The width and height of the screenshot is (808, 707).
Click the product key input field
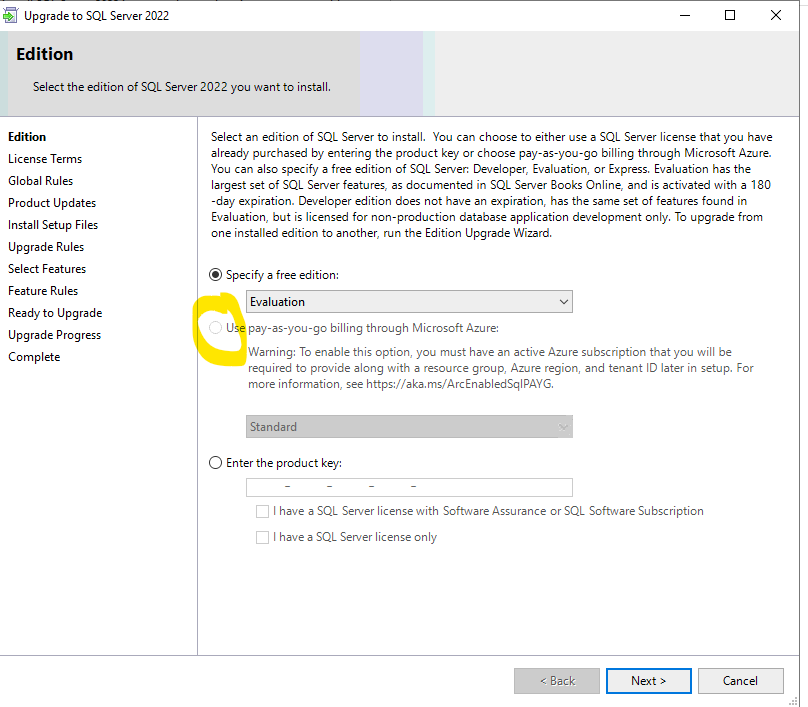[x=409, y=487]
